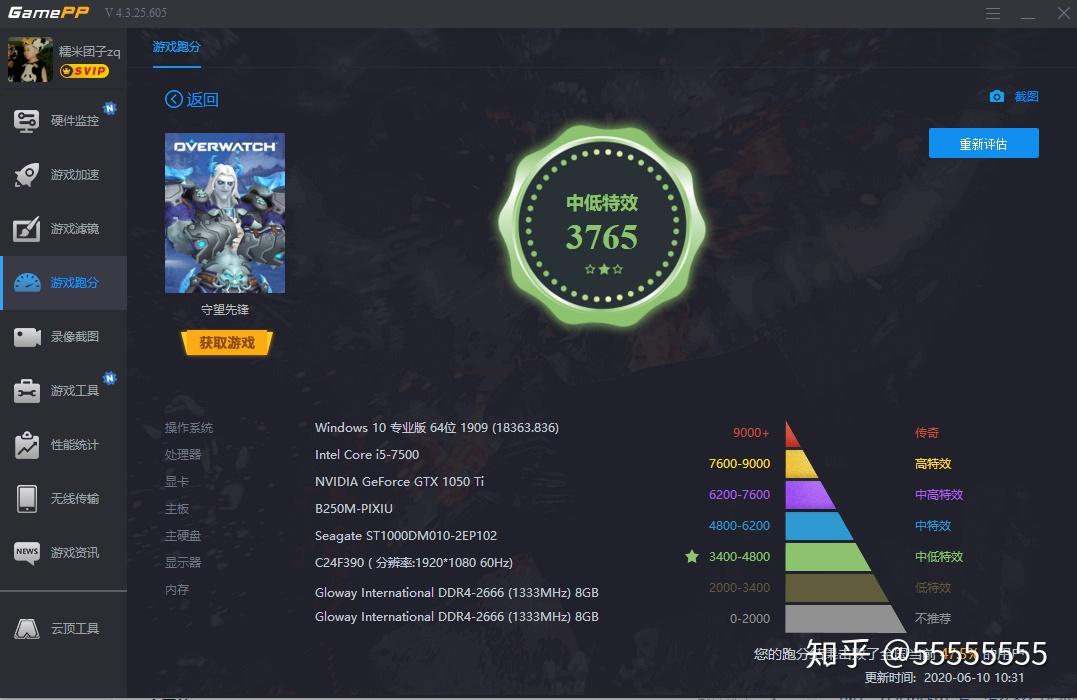
Task: Click the Windows 10 专业版 OS text
Action: coord(436,427)
